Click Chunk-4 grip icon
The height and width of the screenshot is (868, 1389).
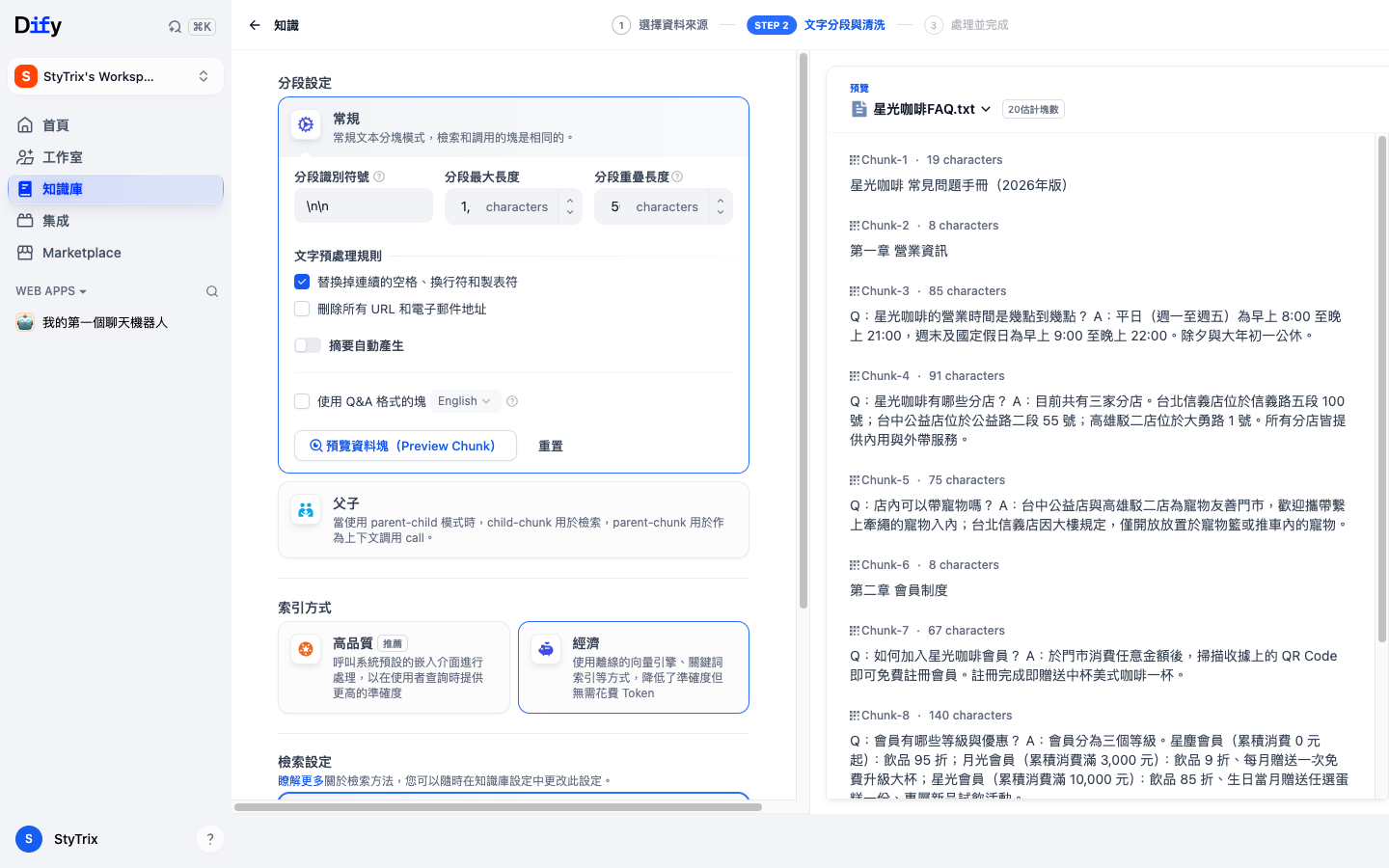855,376
